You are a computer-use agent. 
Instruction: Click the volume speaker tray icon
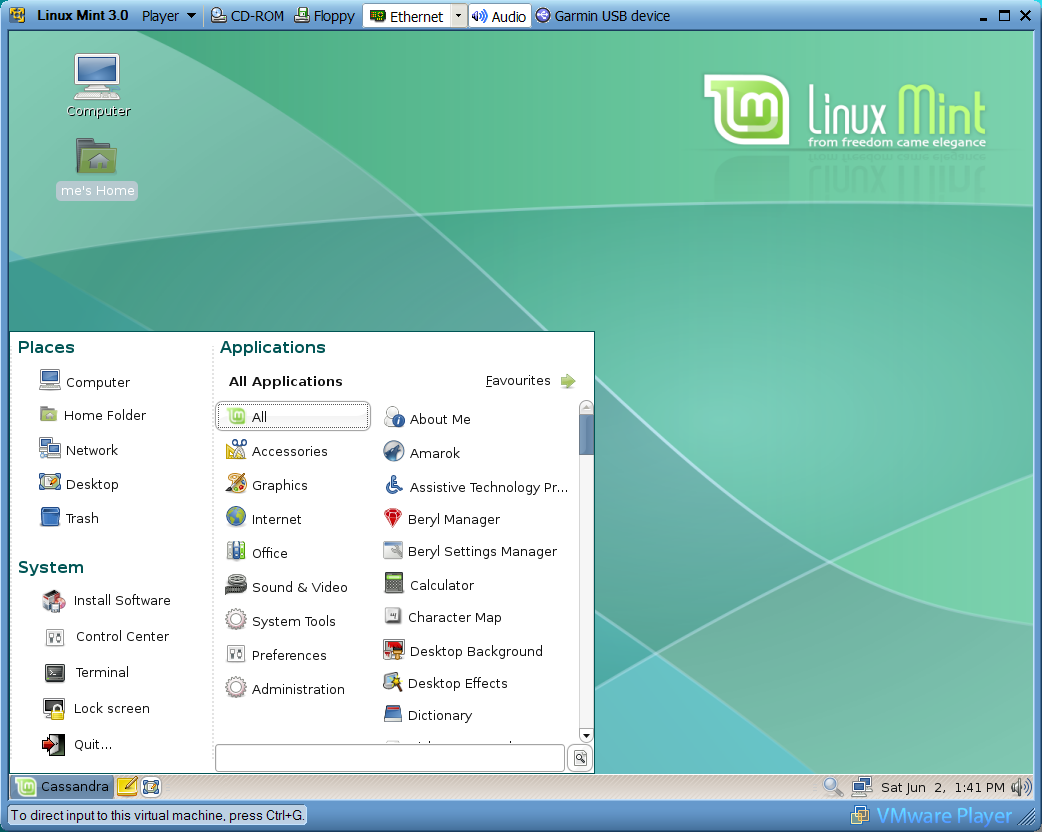point(1021,787)
